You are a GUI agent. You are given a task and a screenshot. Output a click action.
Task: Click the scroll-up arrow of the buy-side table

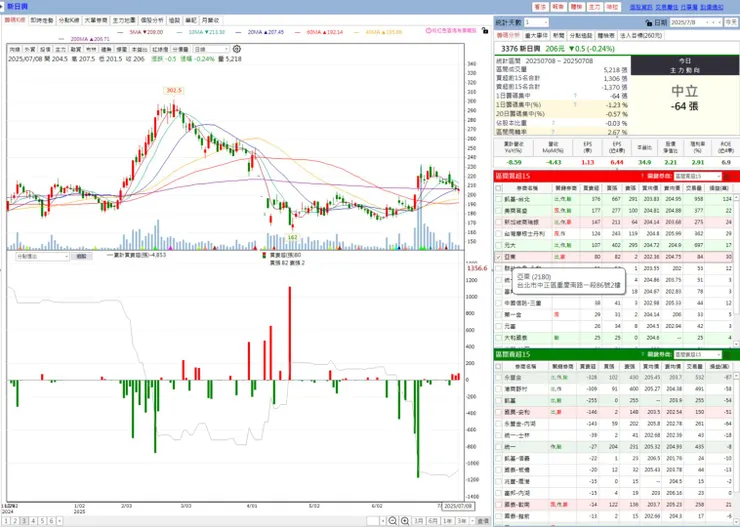(736, 197)
